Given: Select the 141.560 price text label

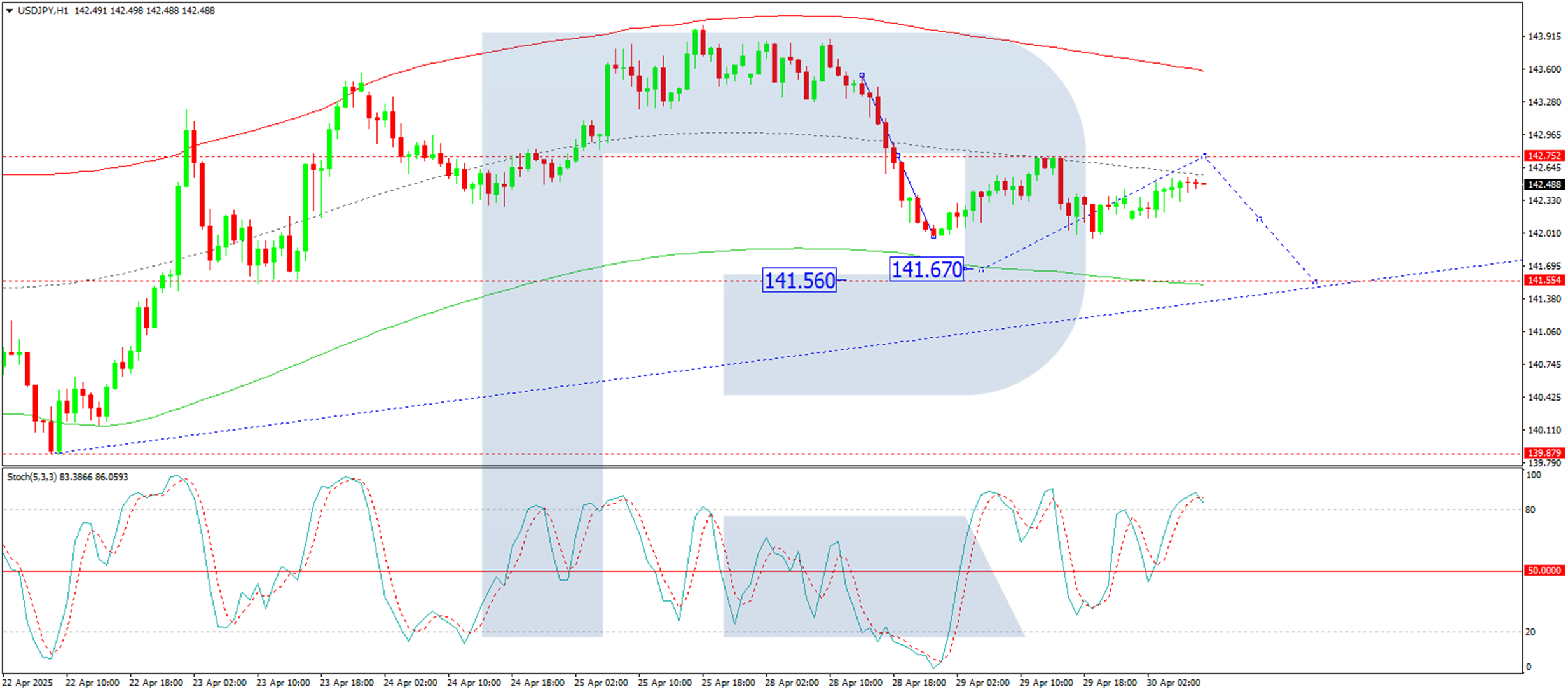Looking at the screenshot, I should click(799, 281).
